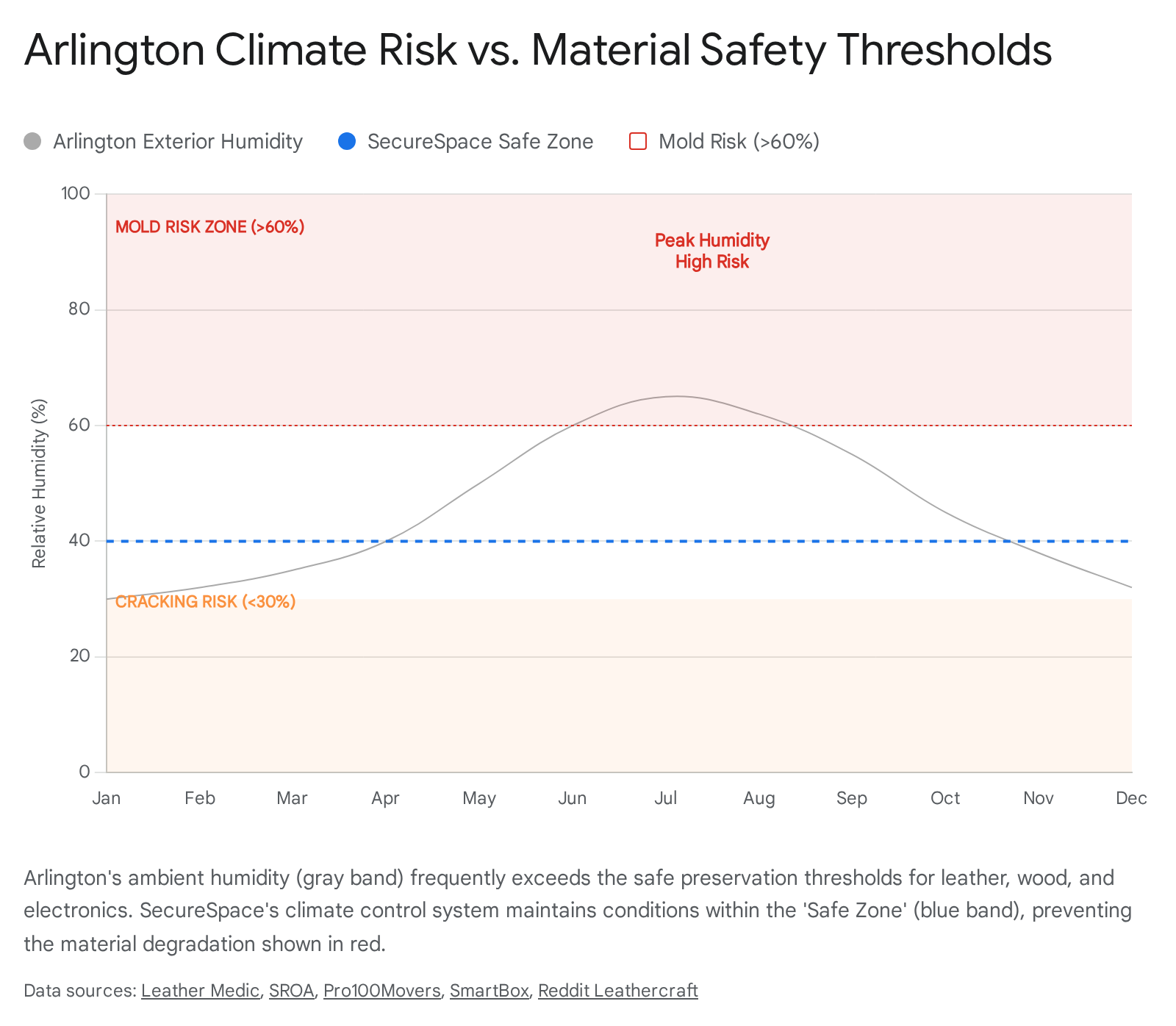Viewport: 1176px width, 1026px height.
Task: Click the Dec label on the x-axis
Action: (1130, 798)
